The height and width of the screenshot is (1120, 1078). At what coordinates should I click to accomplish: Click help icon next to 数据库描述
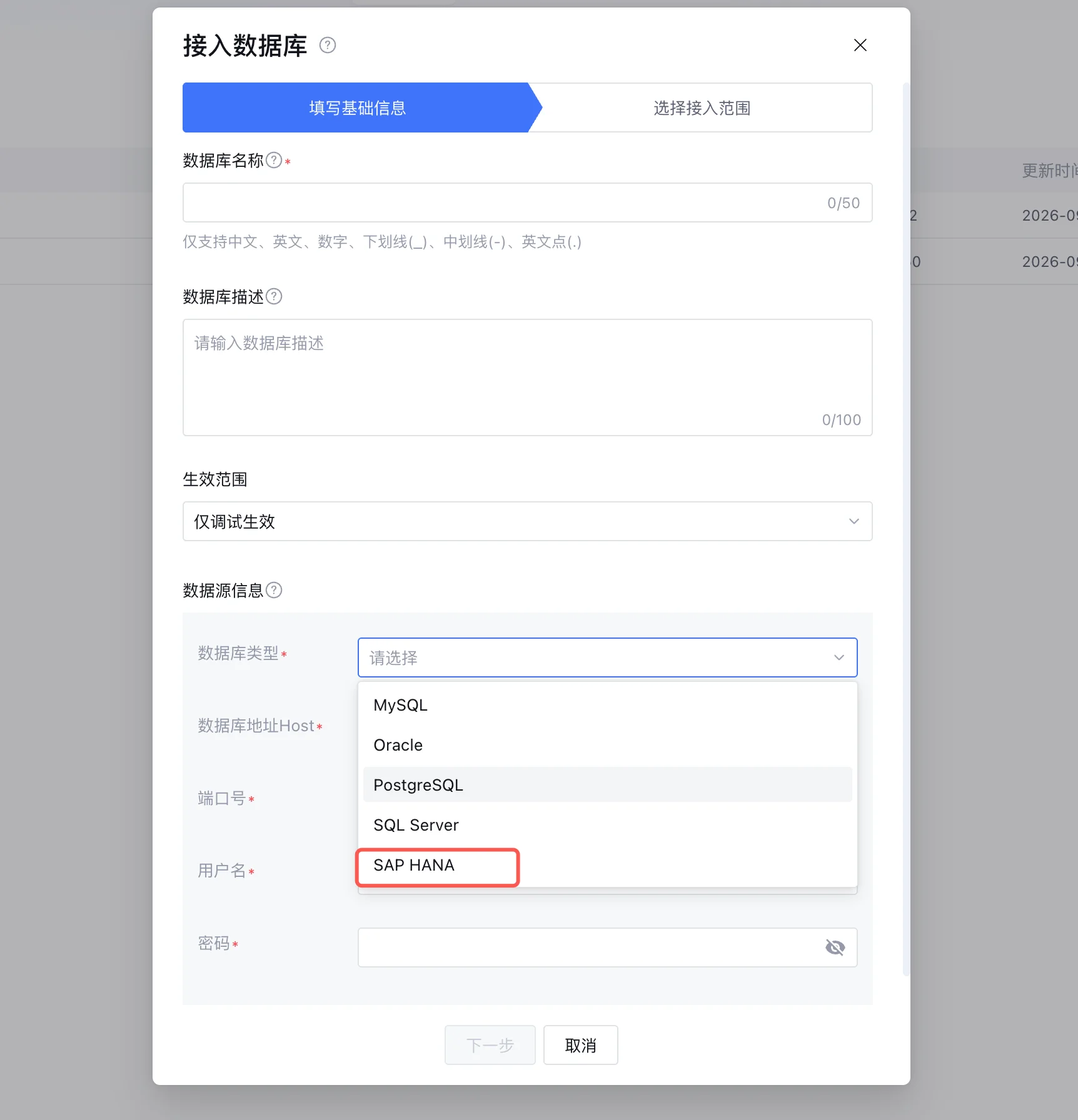[x=274, y=296]
